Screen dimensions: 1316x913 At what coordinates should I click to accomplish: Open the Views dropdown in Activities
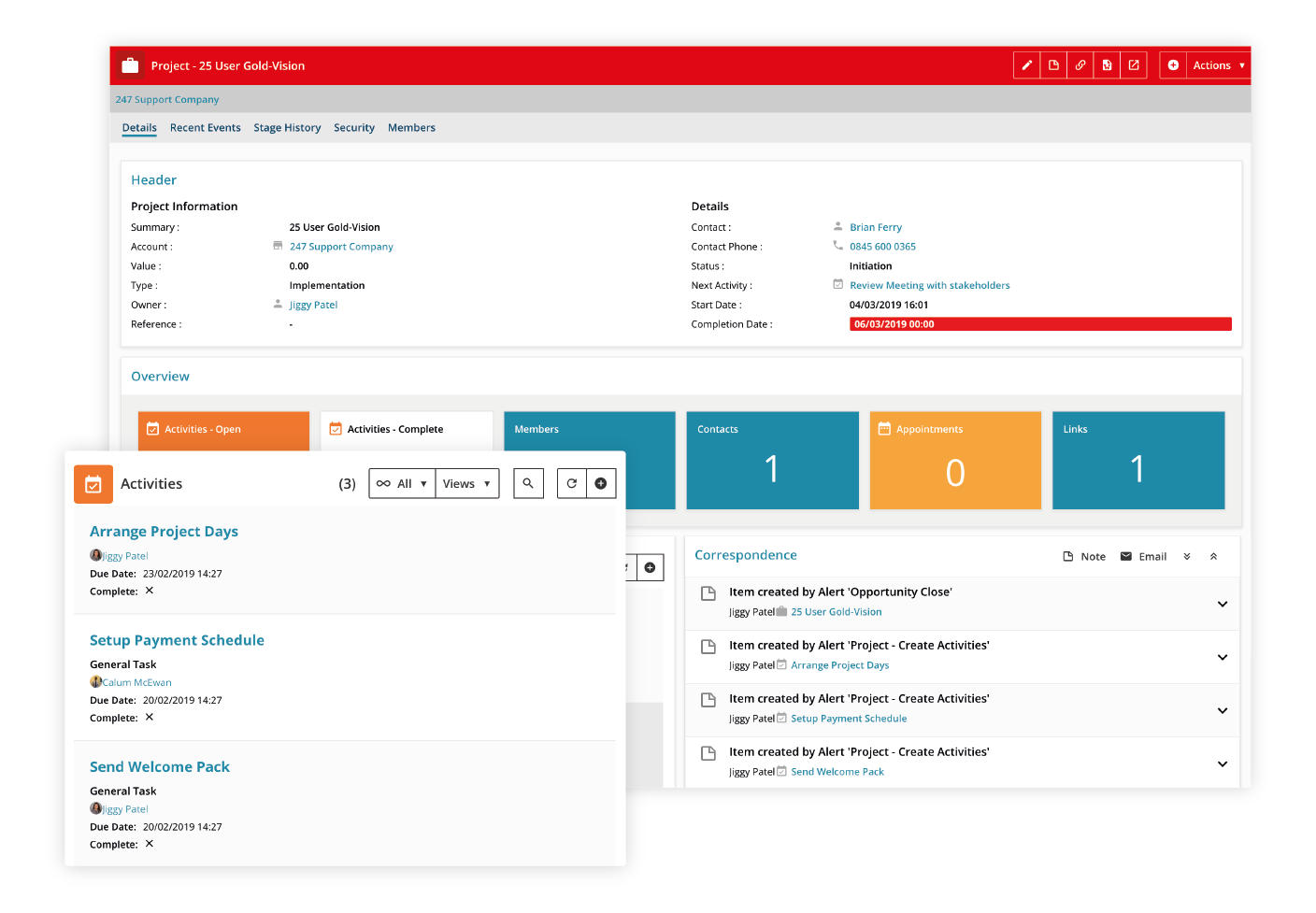467,483
